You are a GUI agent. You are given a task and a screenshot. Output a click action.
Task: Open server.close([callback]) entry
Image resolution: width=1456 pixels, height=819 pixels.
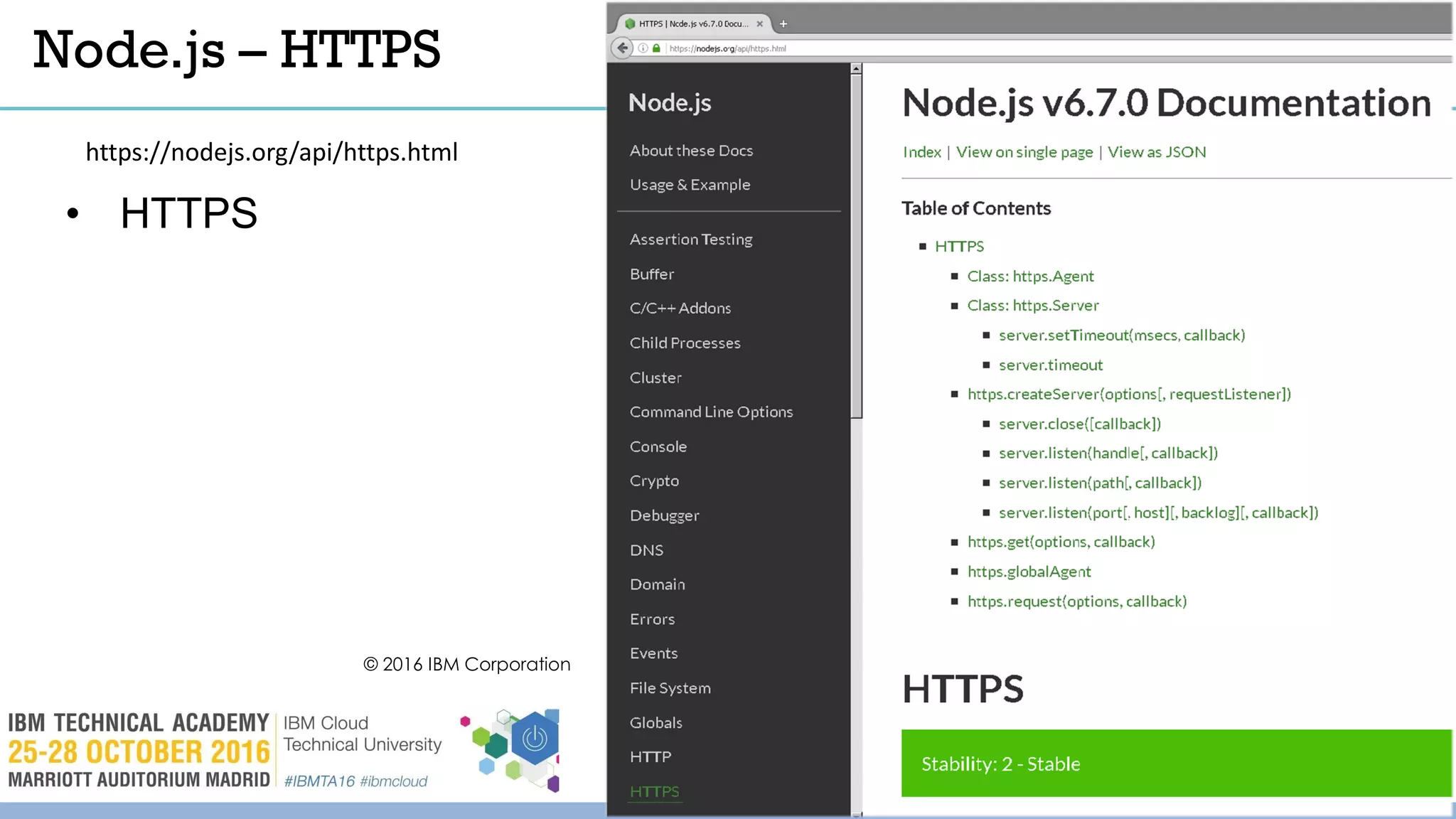coord(1079,424)
